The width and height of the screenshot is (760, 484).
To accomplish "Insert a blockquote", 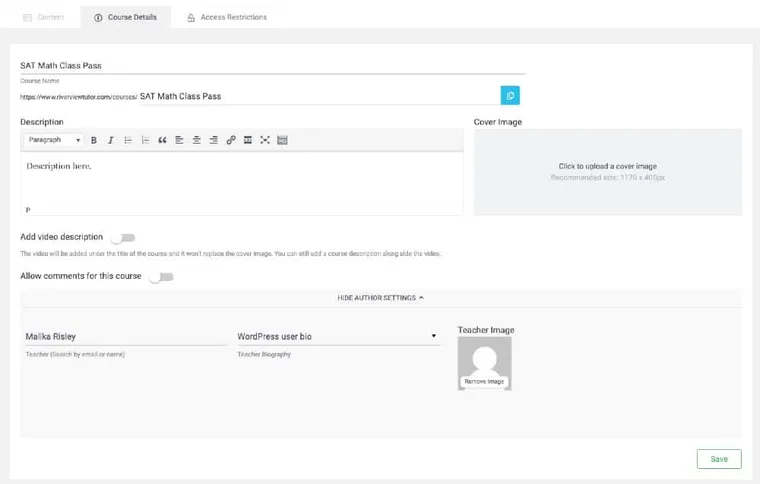I will (x=162, y=140).
